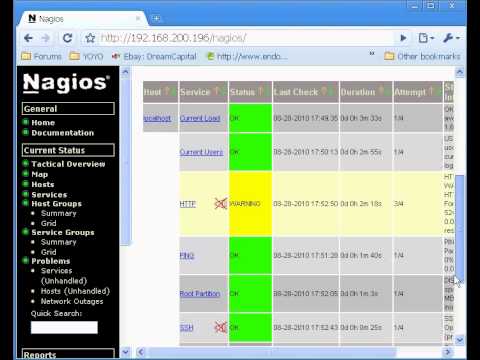Open the Forums bookmark folder
The width and height of the screenshot is (480, 360).
click(x=41, y=56)
